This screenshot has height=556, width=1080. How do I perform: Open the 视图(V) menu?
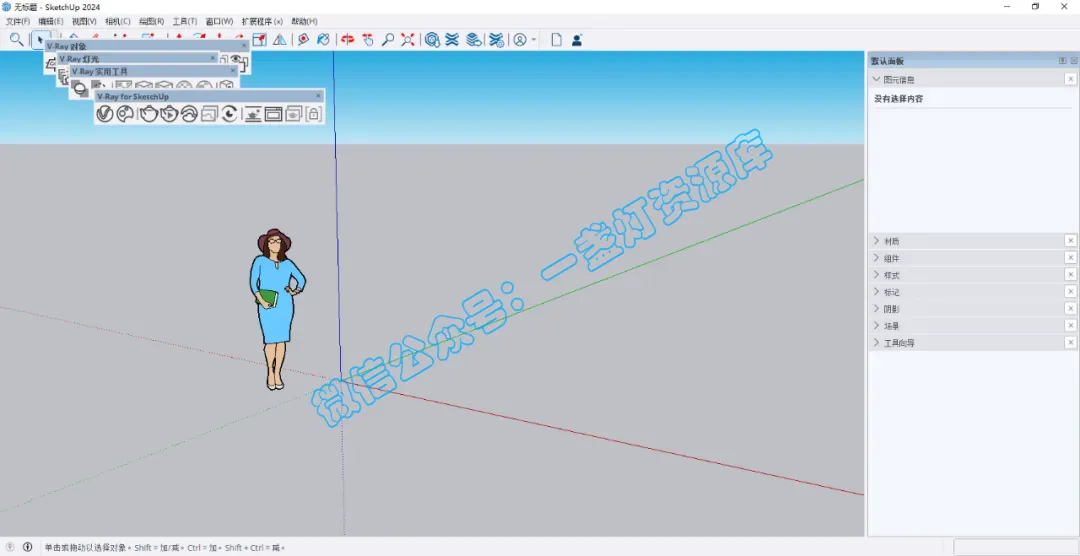coord(84,21)
